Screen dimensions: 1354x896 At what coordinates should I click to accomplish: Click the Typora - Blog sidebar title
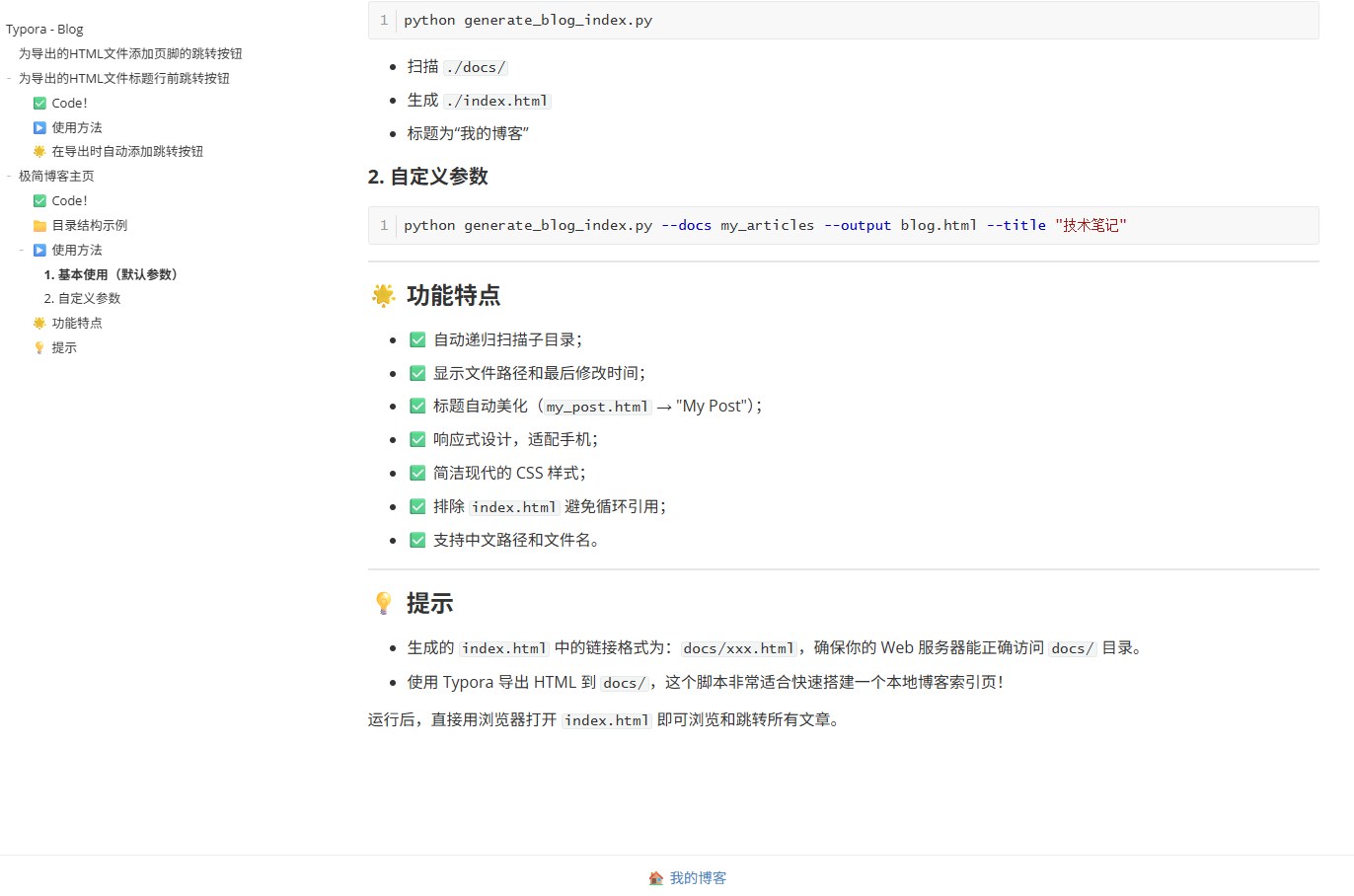[x=44, y=30]
